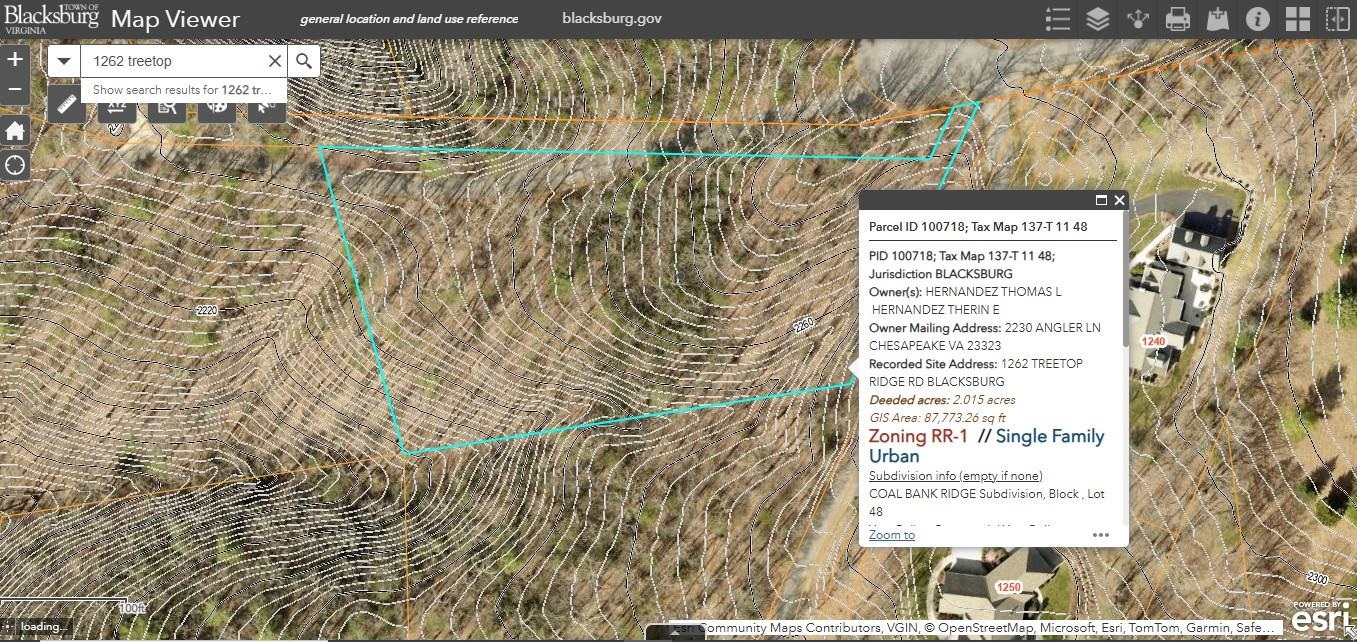Screen dimensions: 1357x642
Task: Click the Zoom to link in popup
Action: point(891,535)
